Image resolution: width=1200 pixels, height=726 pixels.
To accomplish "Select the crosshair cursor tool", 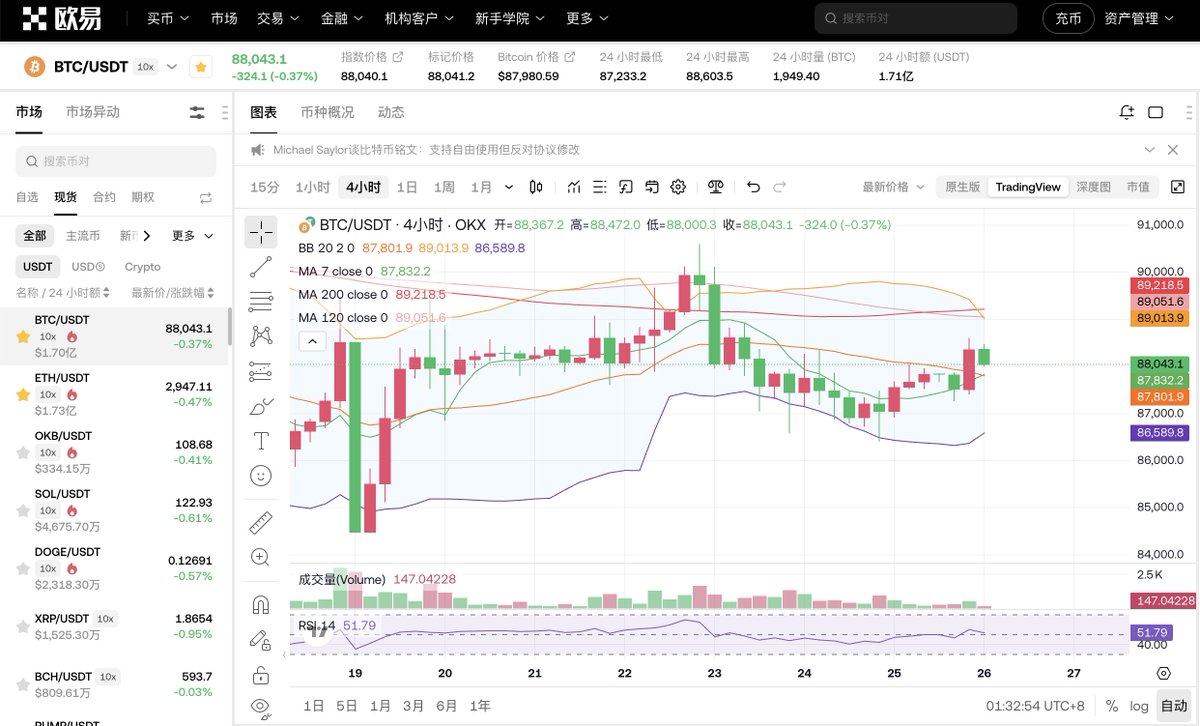I will (x=261, y=233).
